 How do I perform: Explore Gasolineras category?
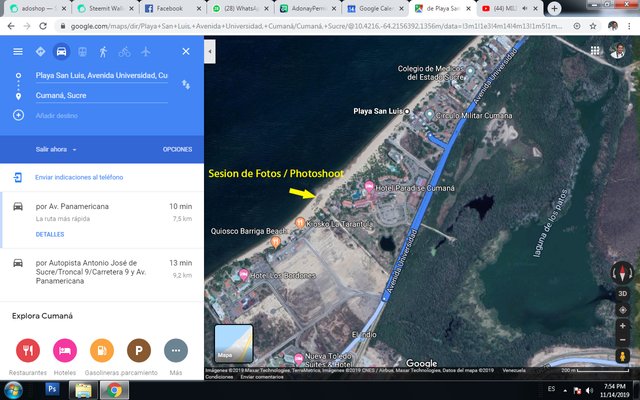coord(102,350)
